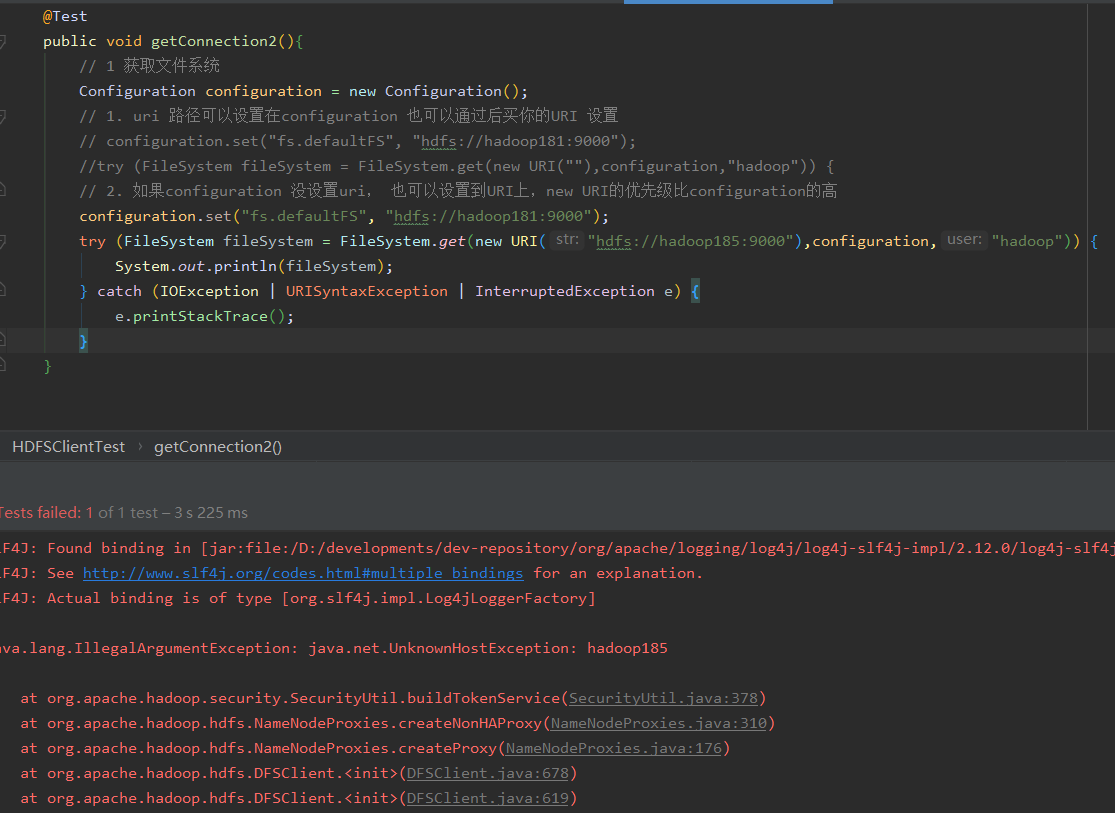
Task: Select the HDFSClientTest breadcrumb
Action: (68, 447)
